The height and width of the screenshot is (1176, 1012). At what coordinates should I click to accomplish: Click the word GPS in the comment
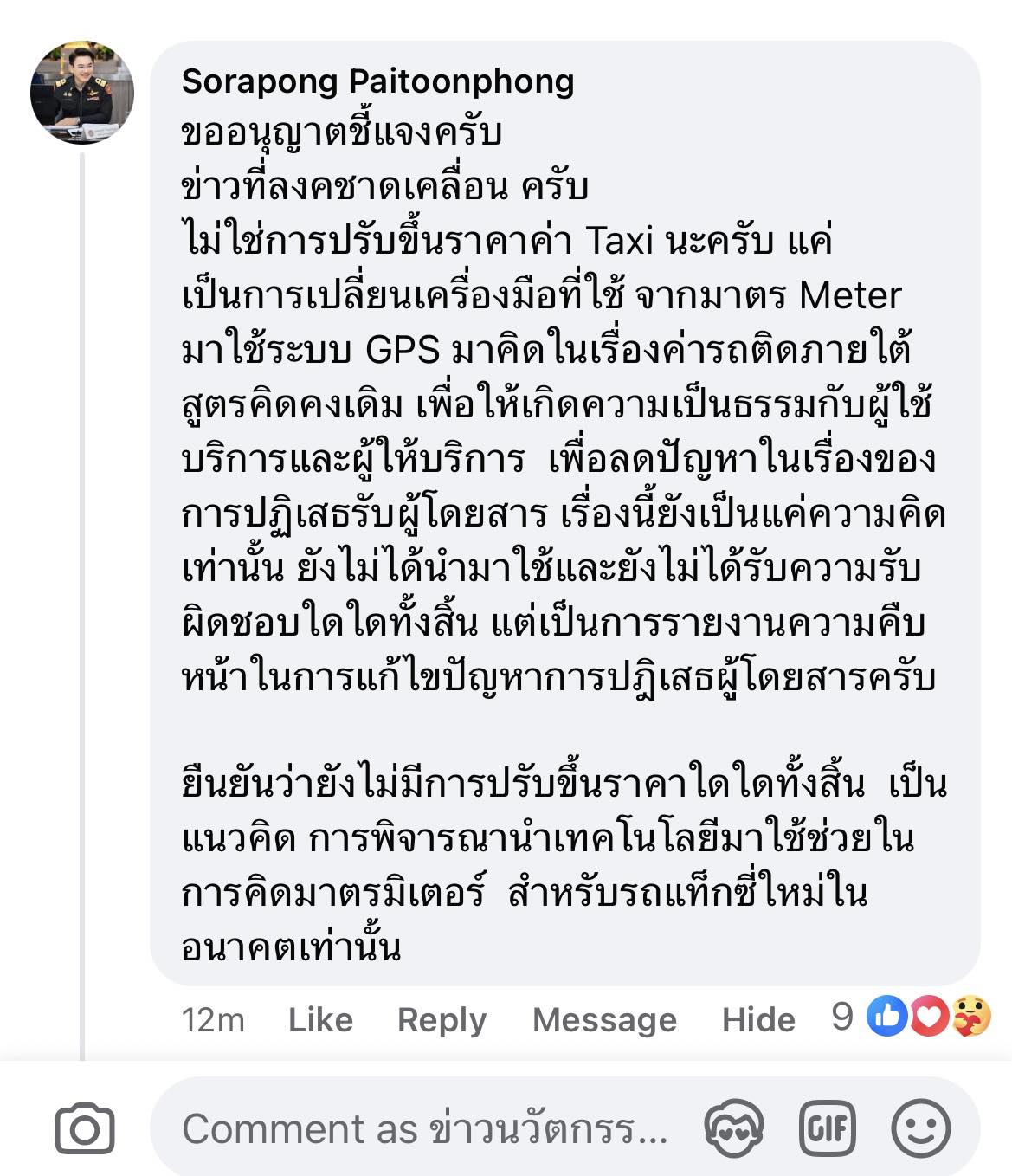[403, 349]
